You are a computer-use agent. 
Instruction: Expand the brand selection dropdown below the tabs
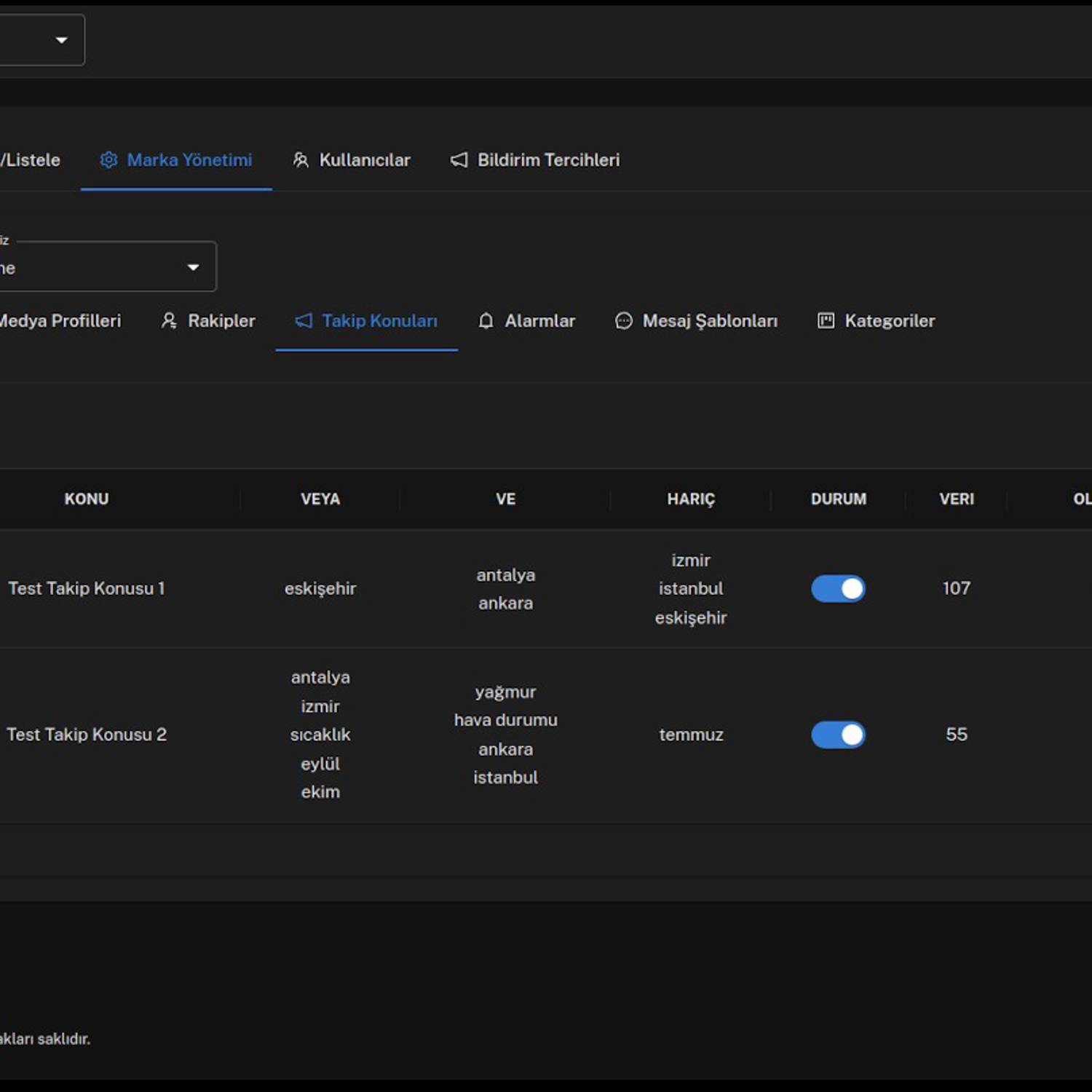tap(193, 267)
